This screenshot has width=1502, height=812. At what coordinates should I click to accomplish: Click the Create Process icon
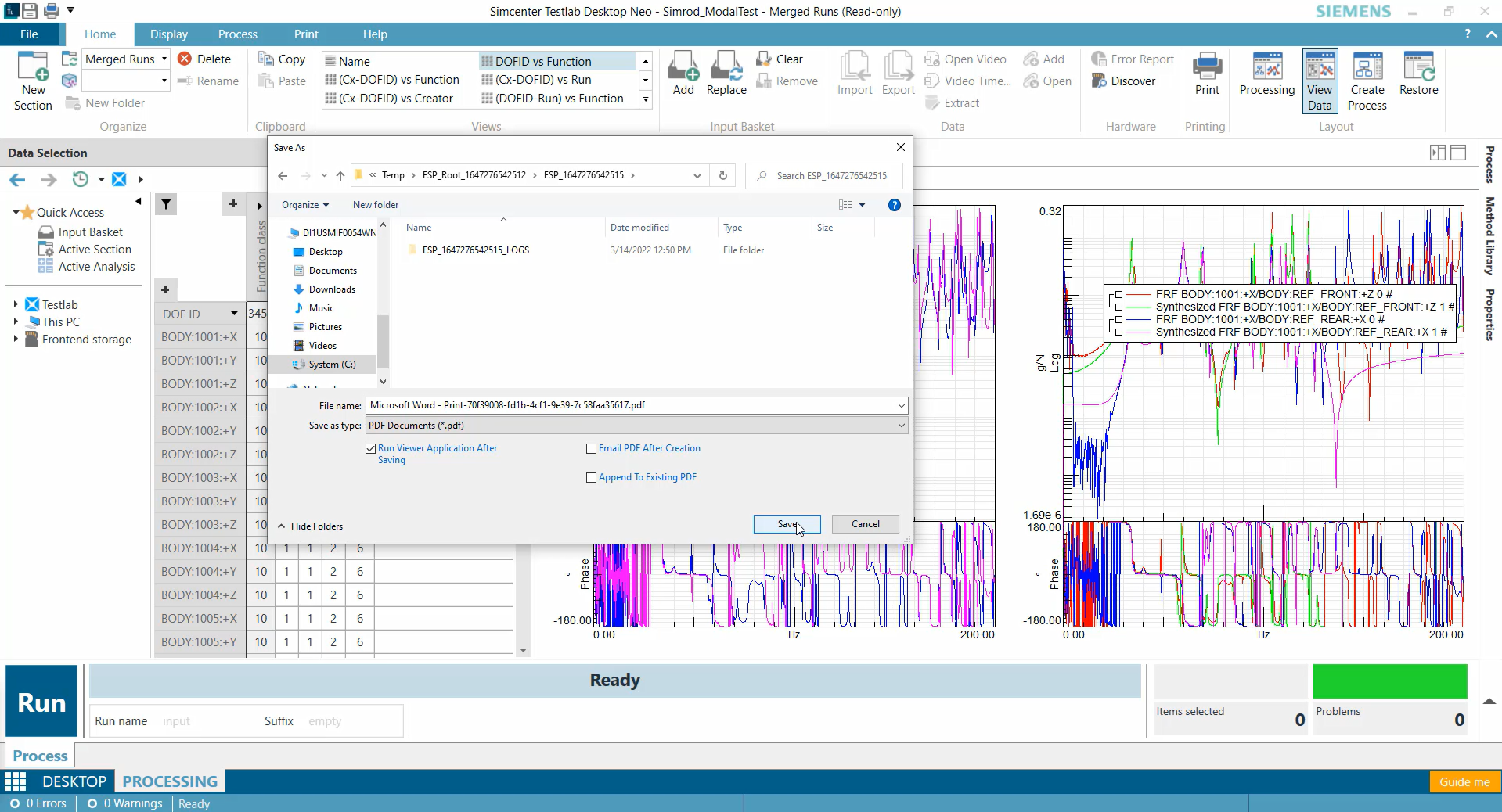1367,74
